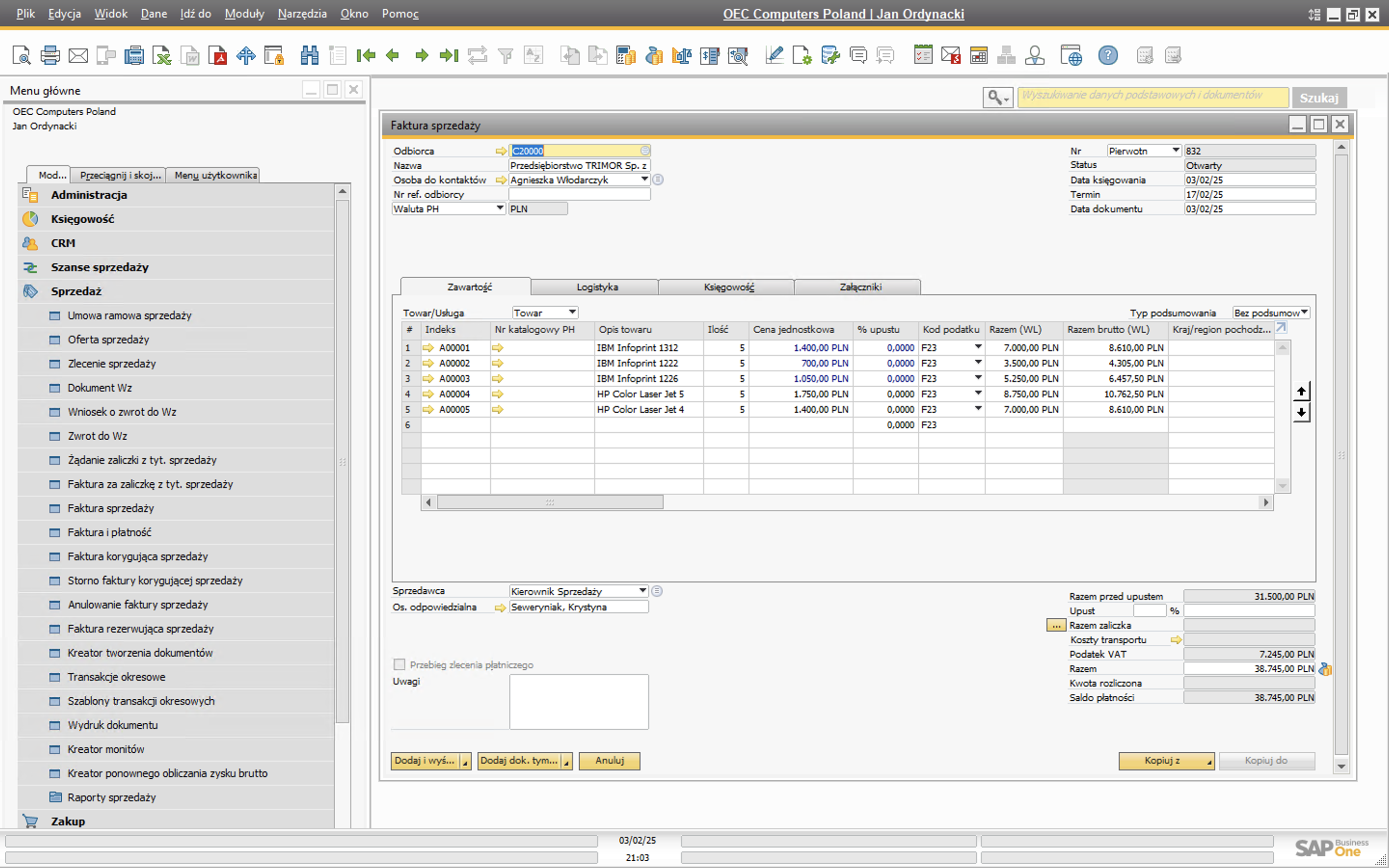Export to Excel using the toolbar icon
1389x868 pixels.
point(162,55)
